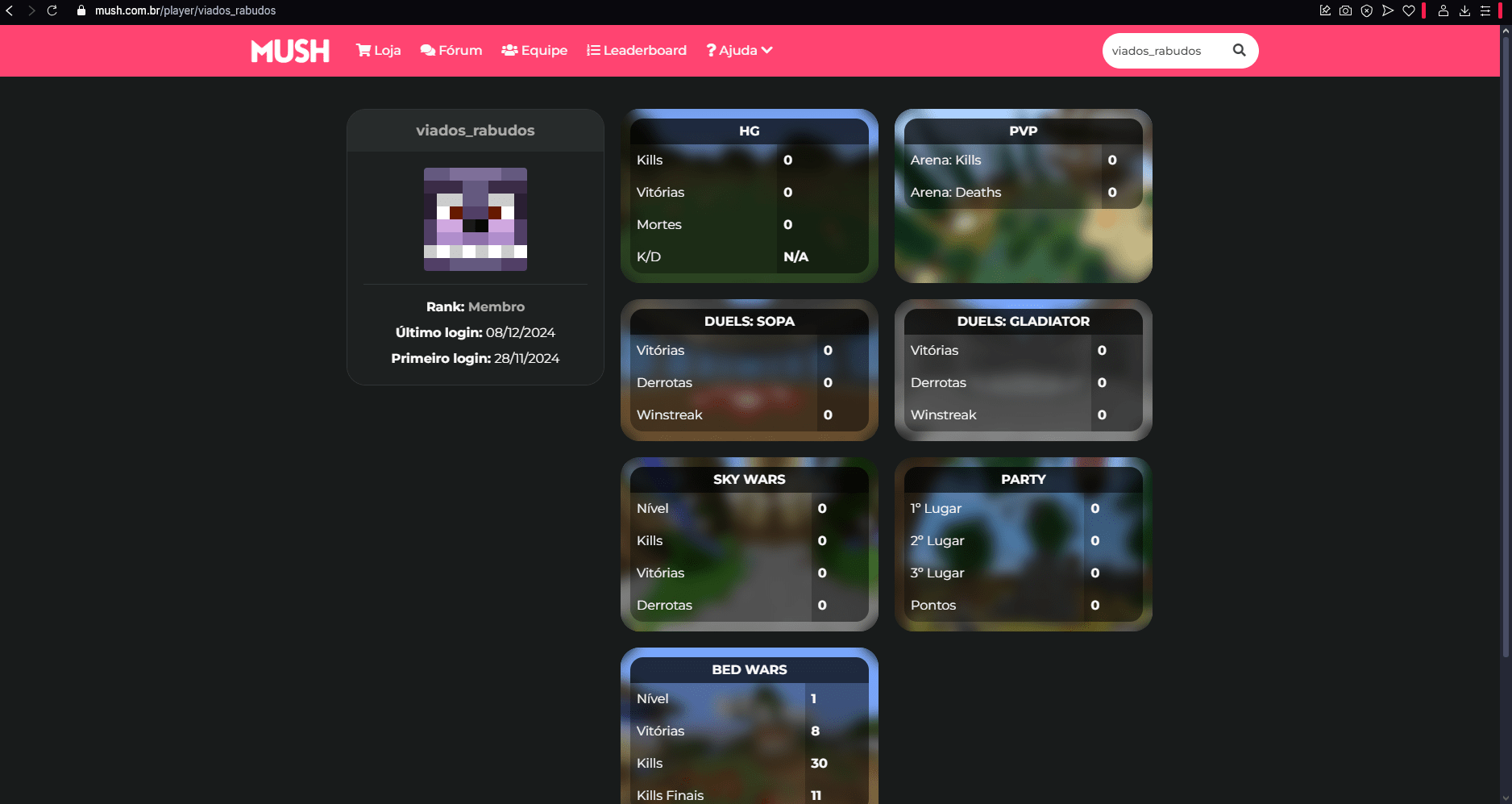Click Kills value 30 in Bed Wars

tap(819, 763)
